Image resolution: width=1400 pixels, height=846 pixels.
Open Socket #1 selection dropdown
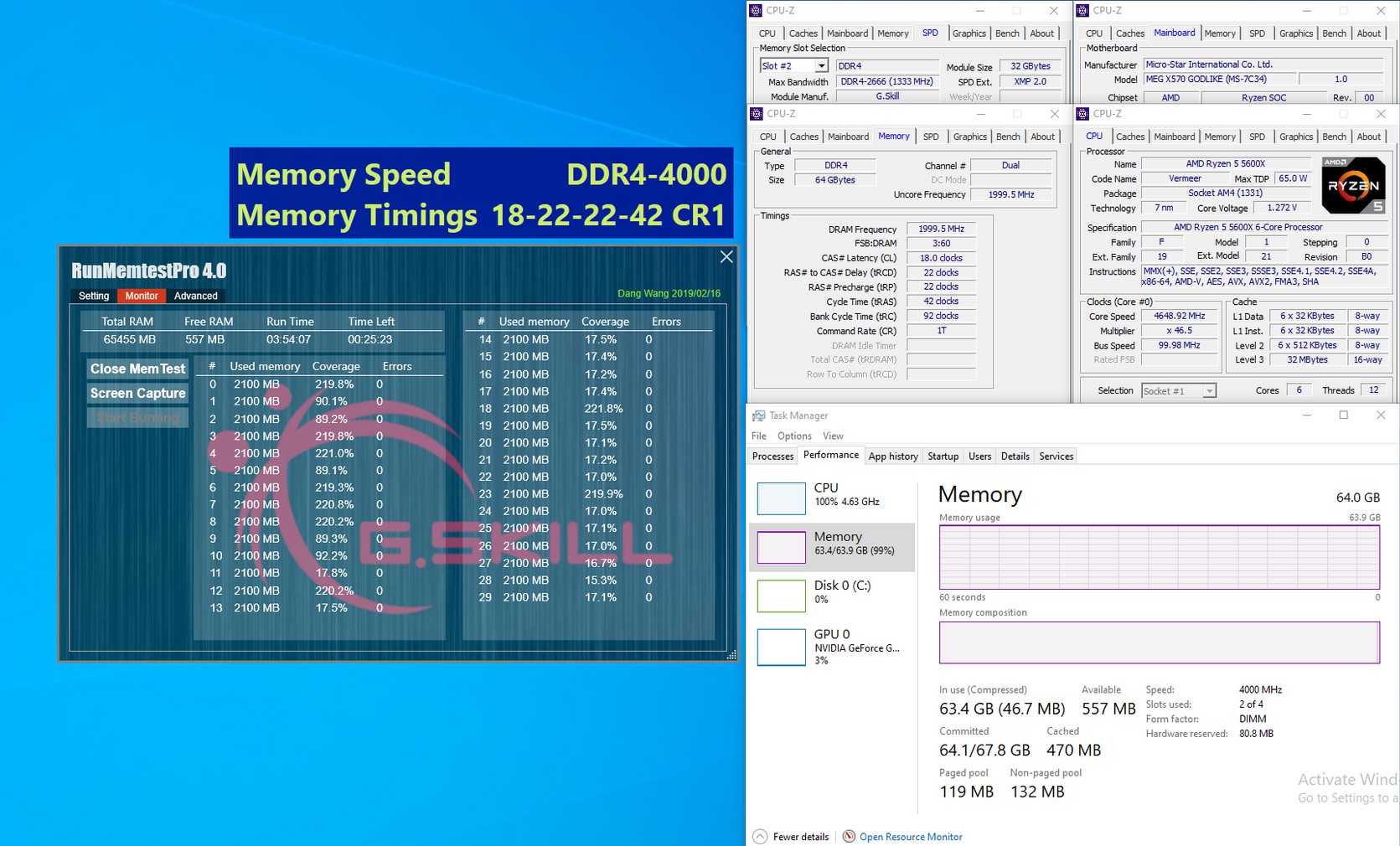(x=1209, y=391)
